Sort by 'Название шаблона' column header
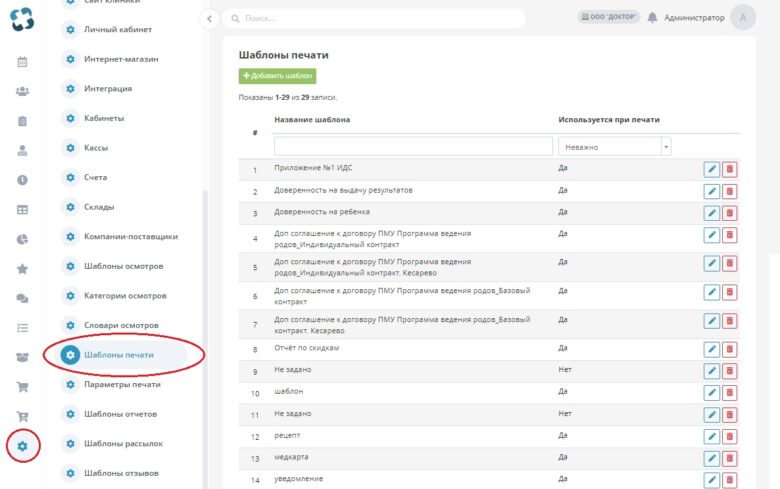The width and height of the screenshot is (780, 489). [x=312, y=120]
